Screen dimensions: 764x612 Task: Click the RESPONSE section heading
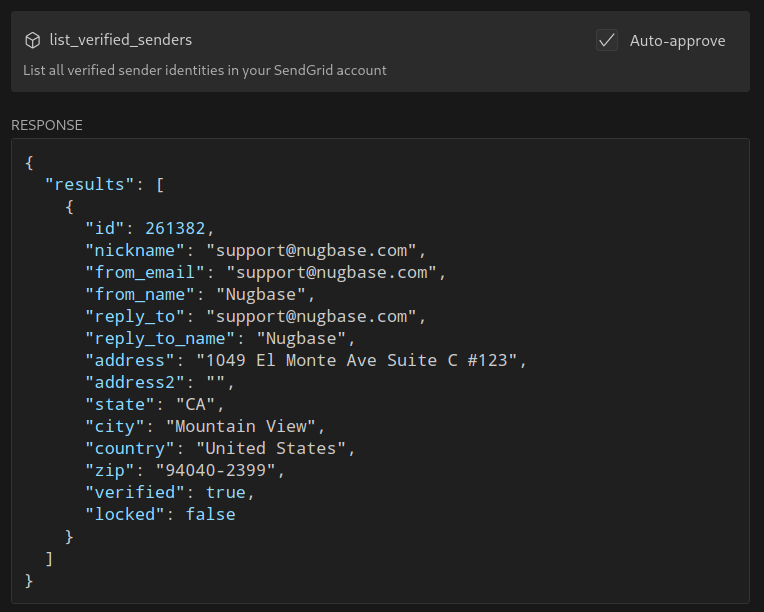(47, 125)
